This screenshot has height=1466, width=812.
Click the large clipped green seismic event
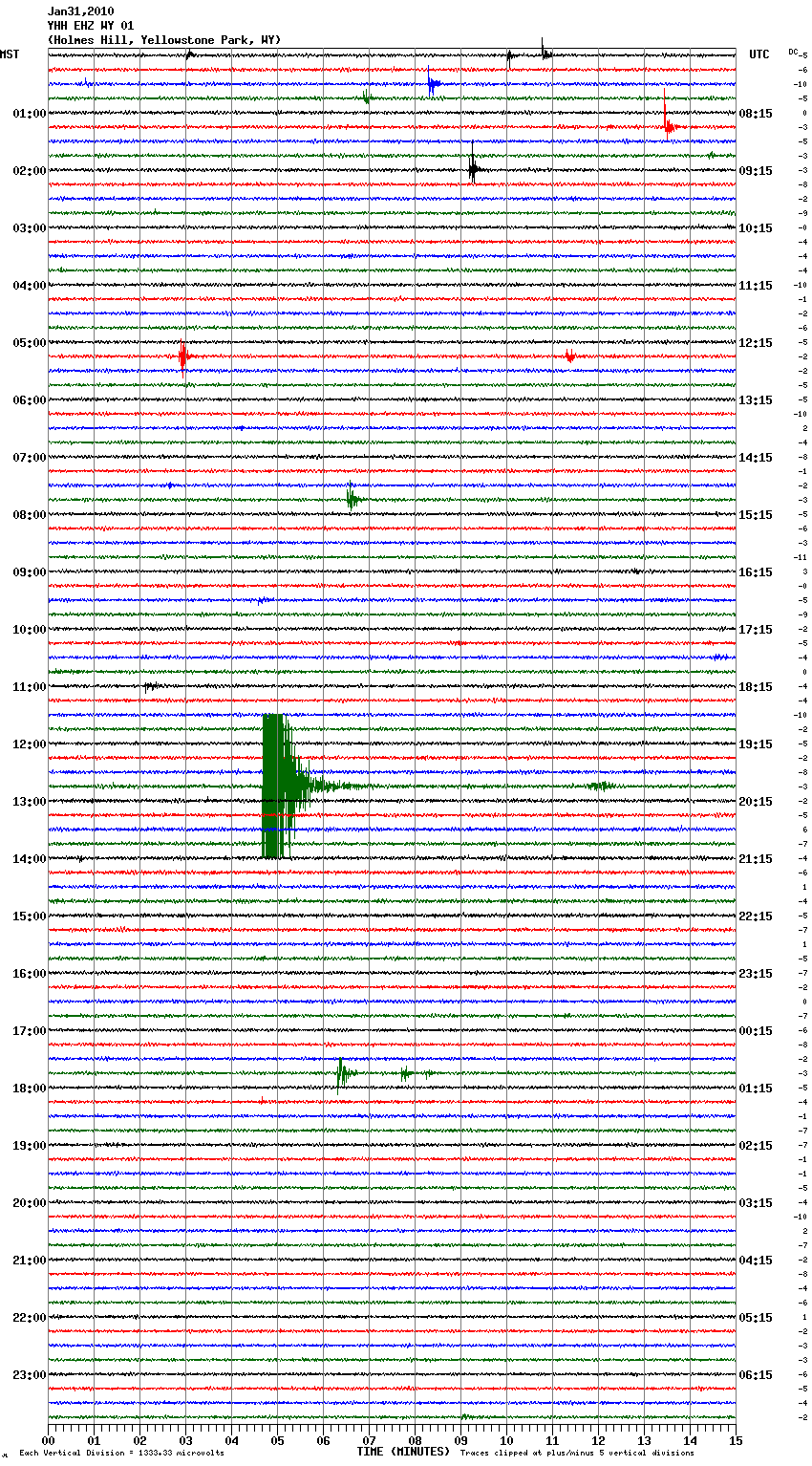[x=274, y=786]
